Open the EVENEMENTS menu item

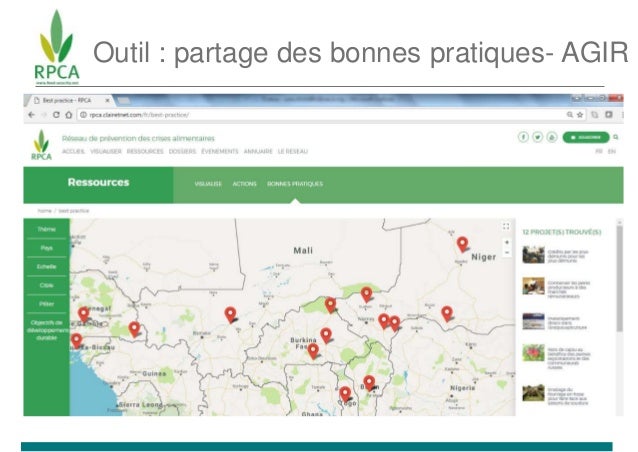[220, 151]
